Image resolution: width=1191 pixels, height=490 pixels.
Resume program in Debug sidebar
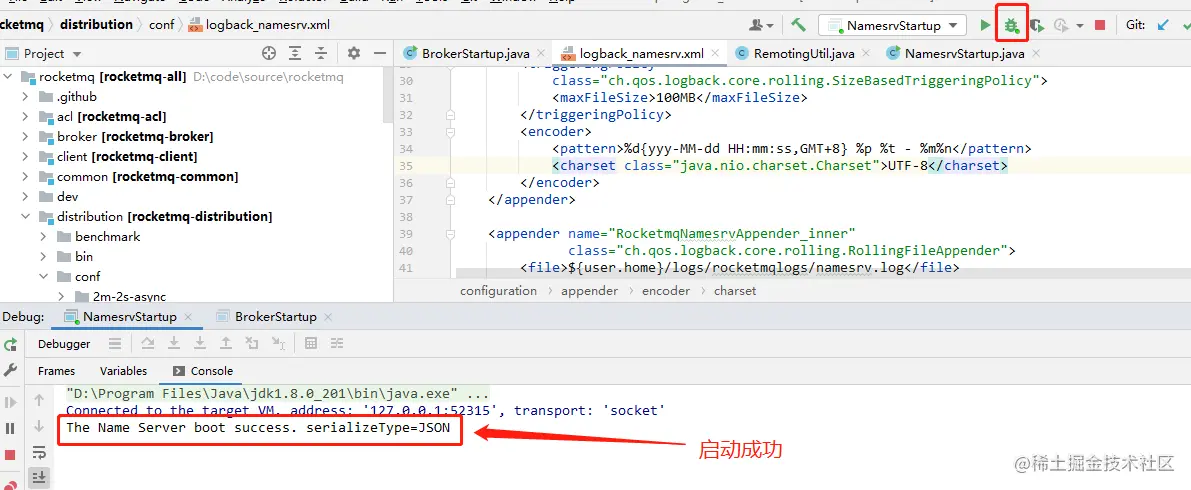(x=11, y=402)
